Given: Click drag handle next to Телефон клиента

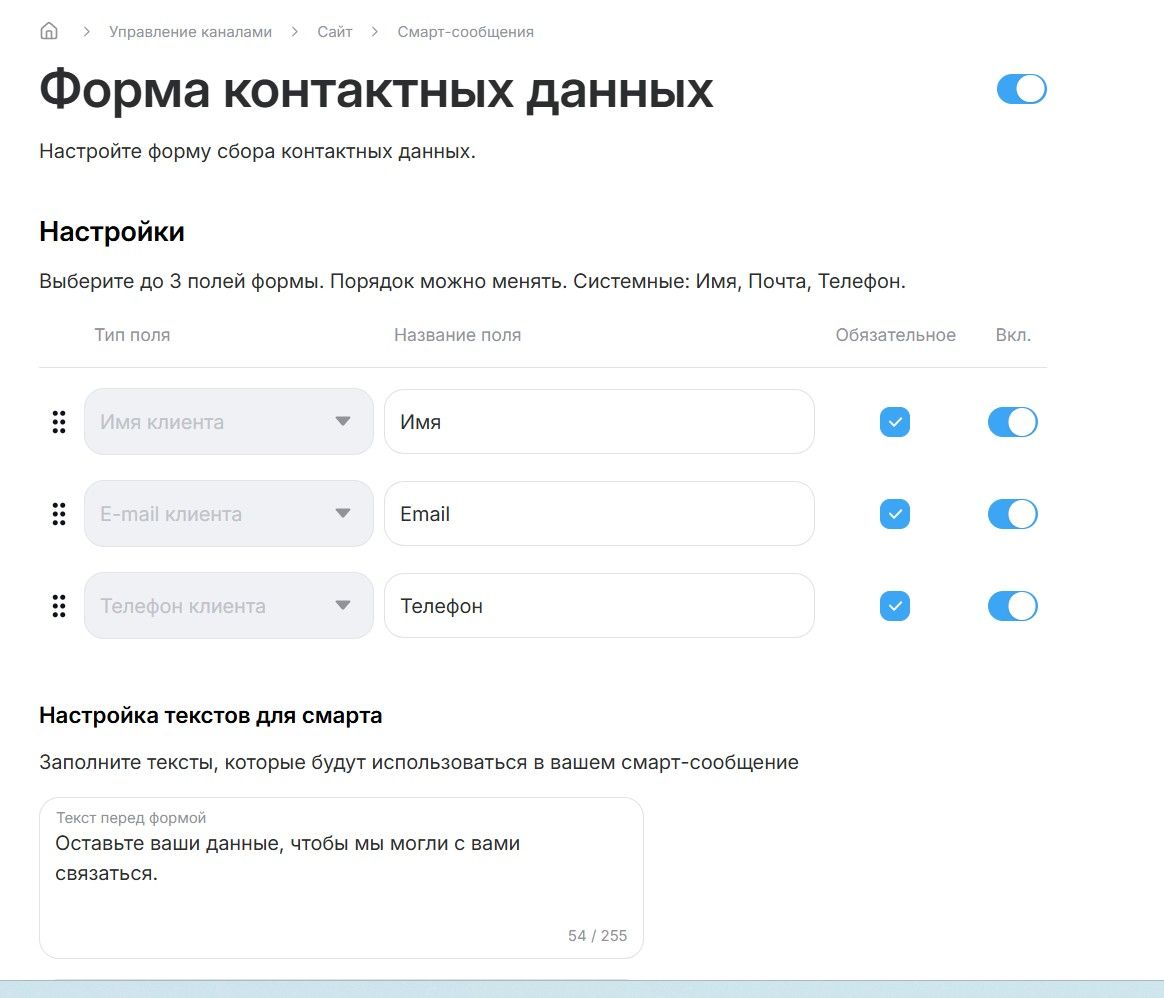Looking at the screenshot, I should coord(59,606).
